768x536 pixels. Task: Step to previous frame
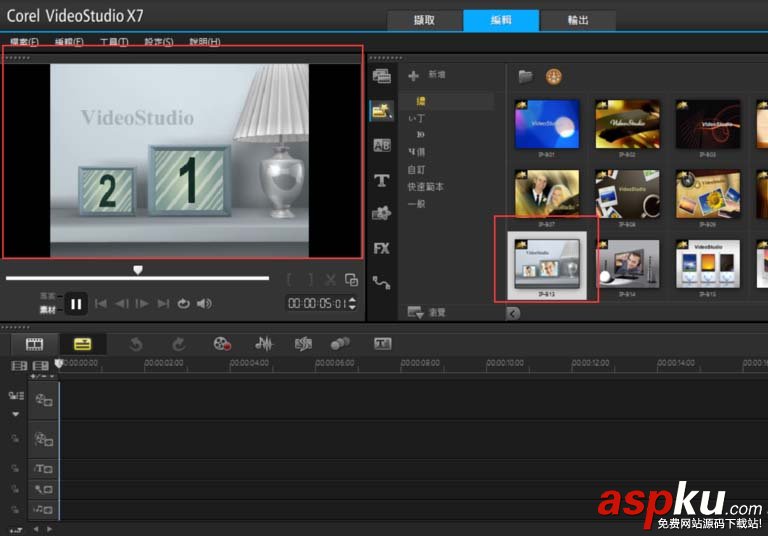click(121, 304)
